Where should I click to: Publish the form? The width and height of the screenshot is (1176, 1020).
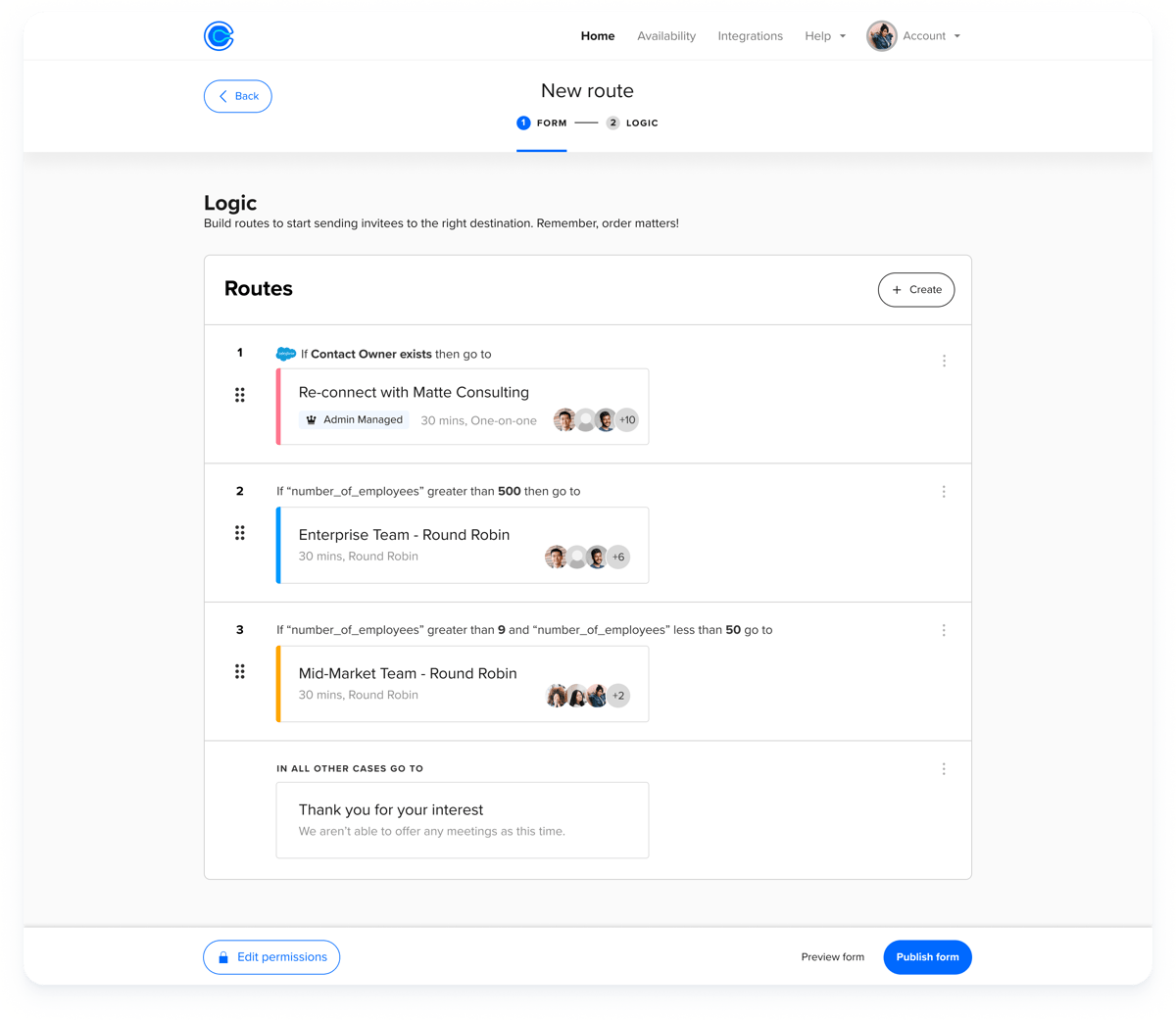[x=927, y=957]
